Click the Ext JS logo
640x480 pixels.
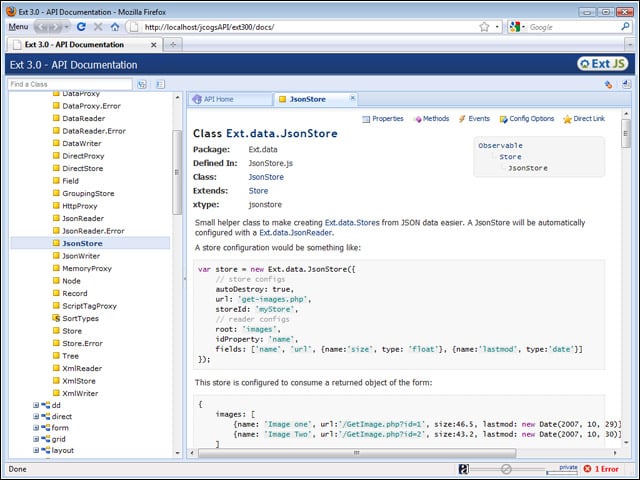click(603, 64)
